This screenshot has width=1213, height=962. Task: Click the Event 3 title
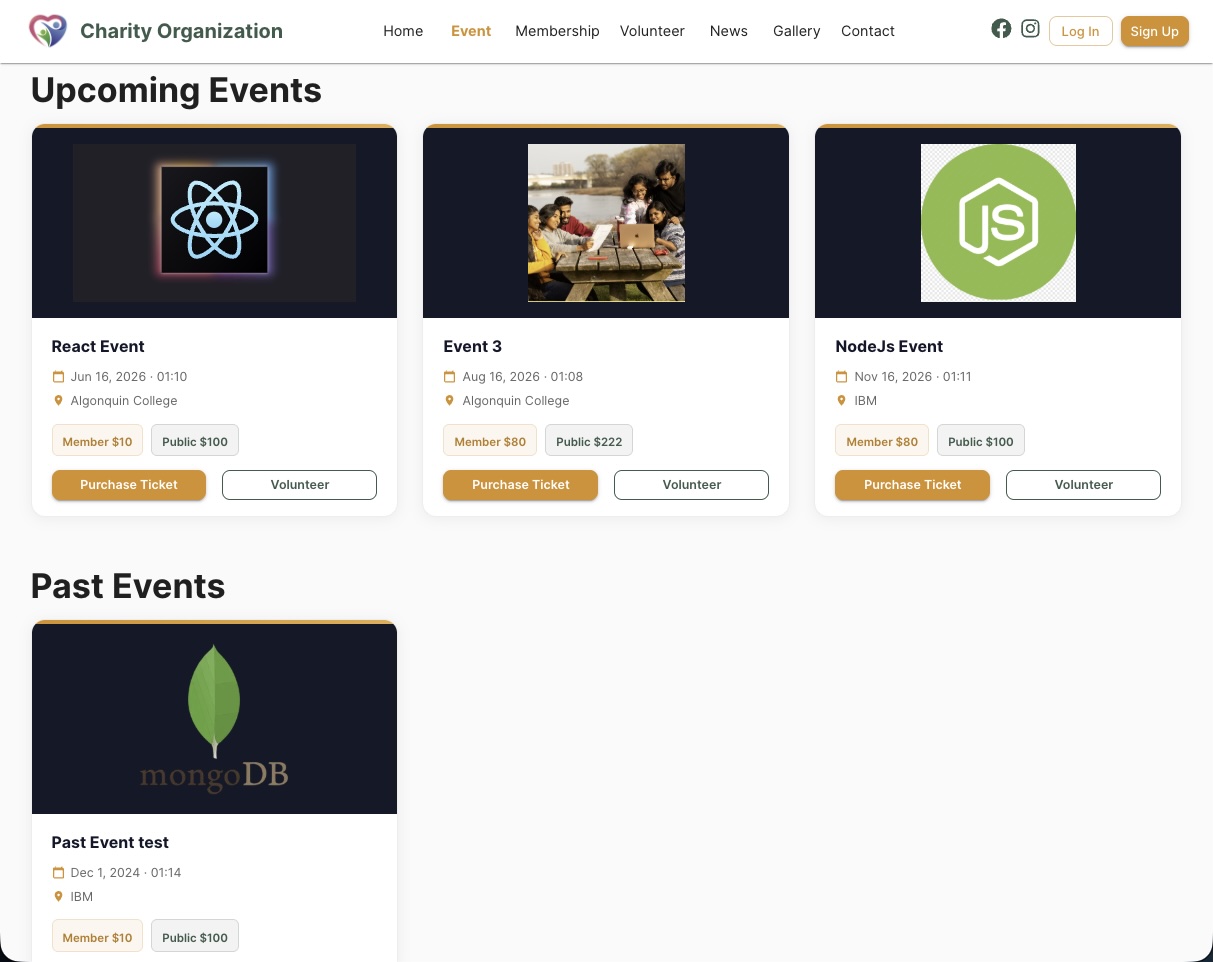click(x=472, y=346)
